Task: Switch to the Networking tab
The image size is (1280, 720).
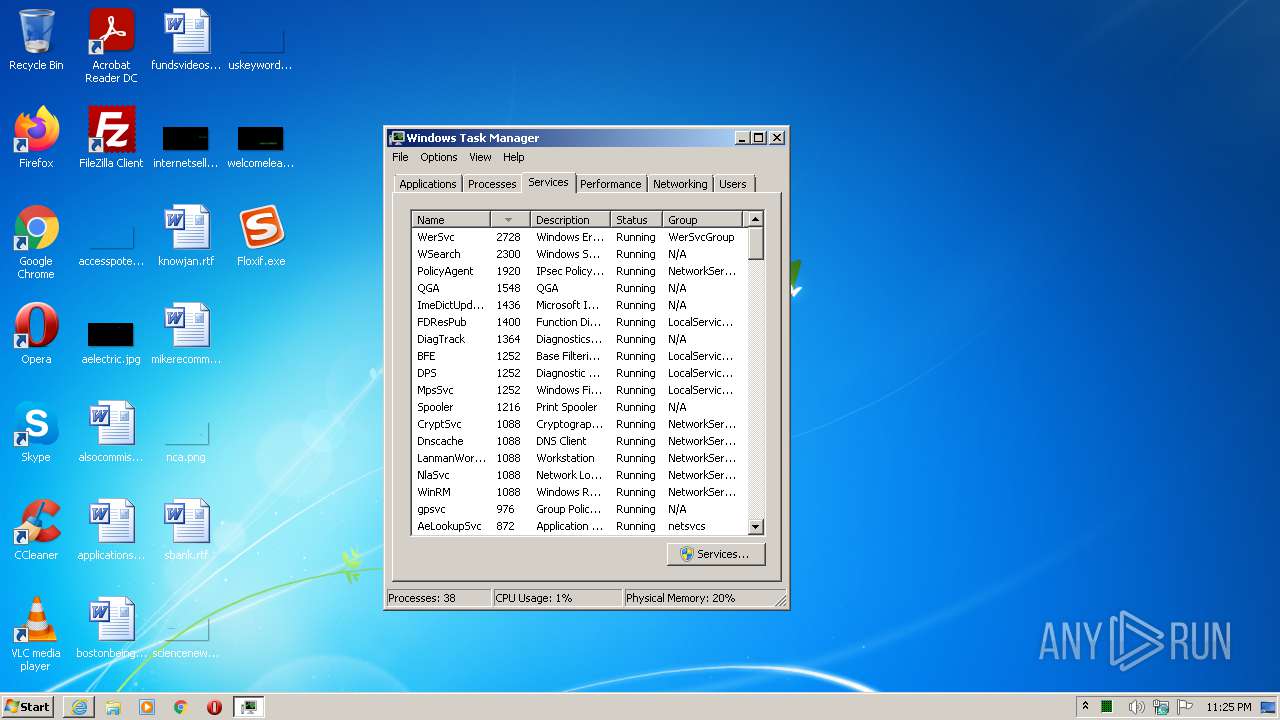Action: point(680,184)
